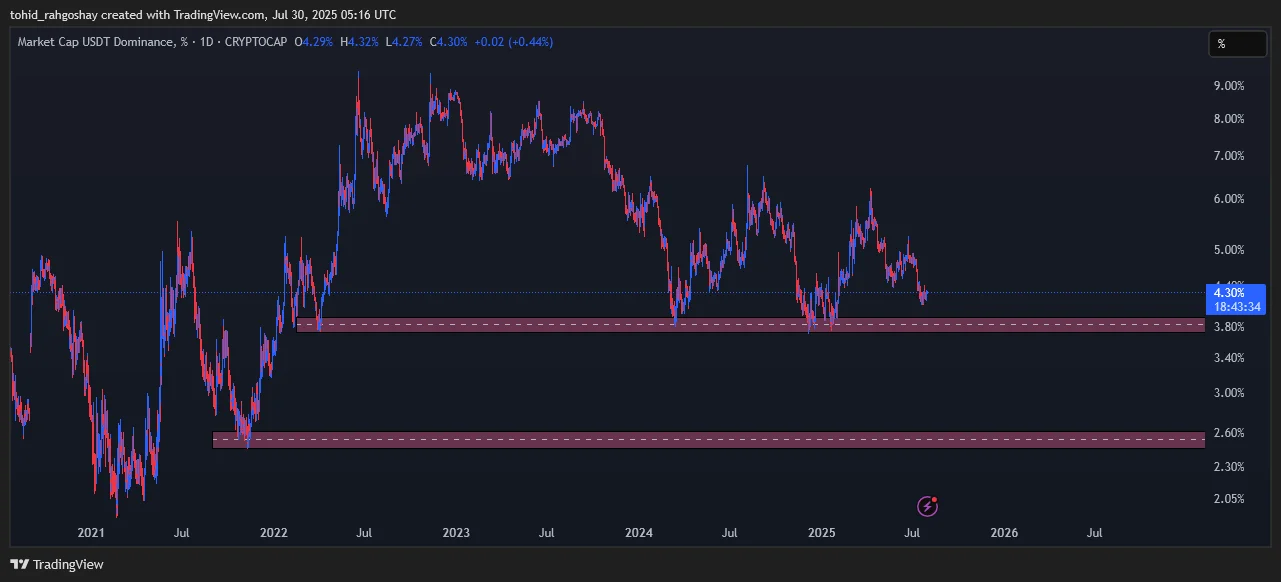This screenshot has height=582, width=1281.
Task: Click the 2024 label on time axis
Action: click(x=639, y=533)
